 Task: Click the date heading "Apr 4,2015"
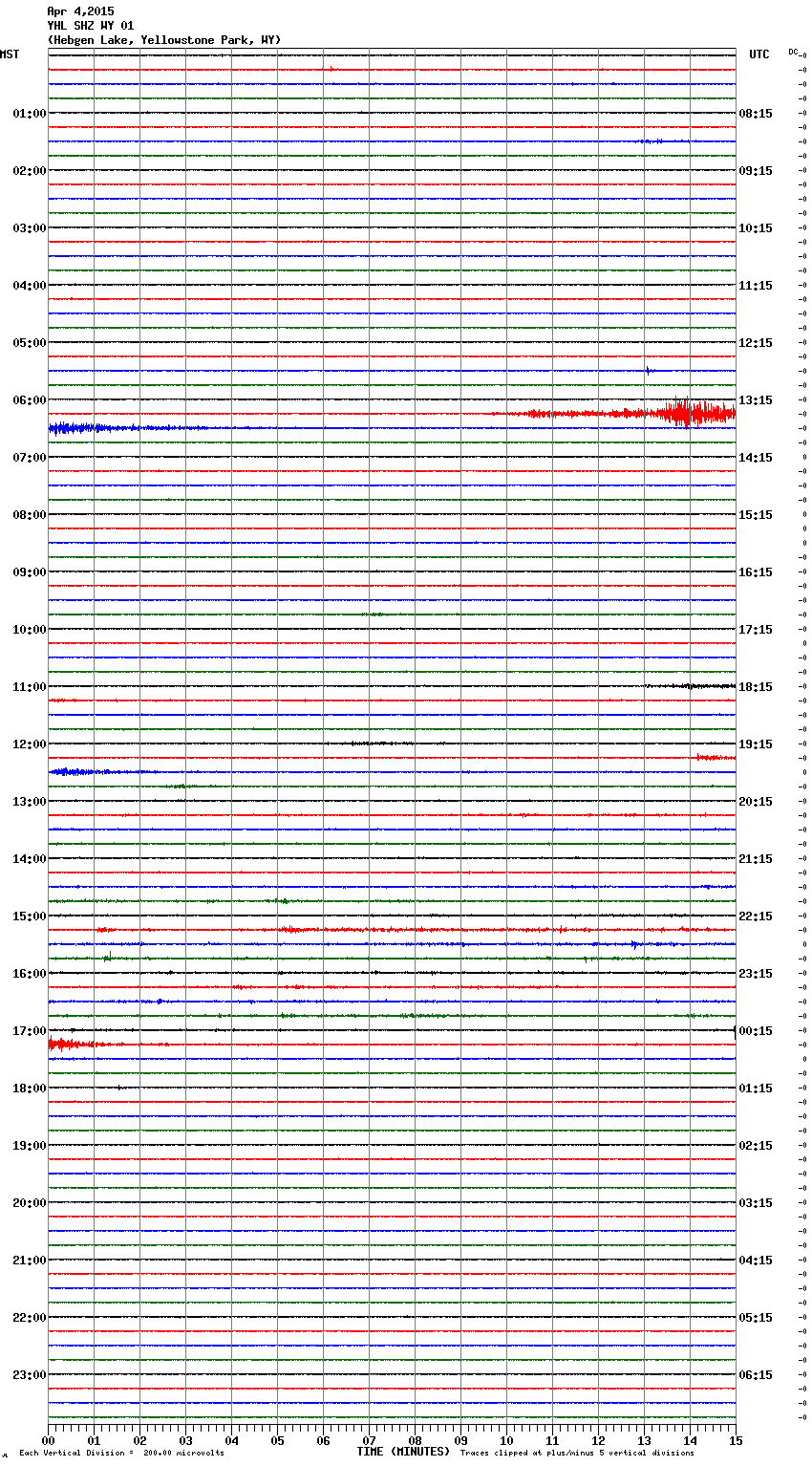(80, 11)
